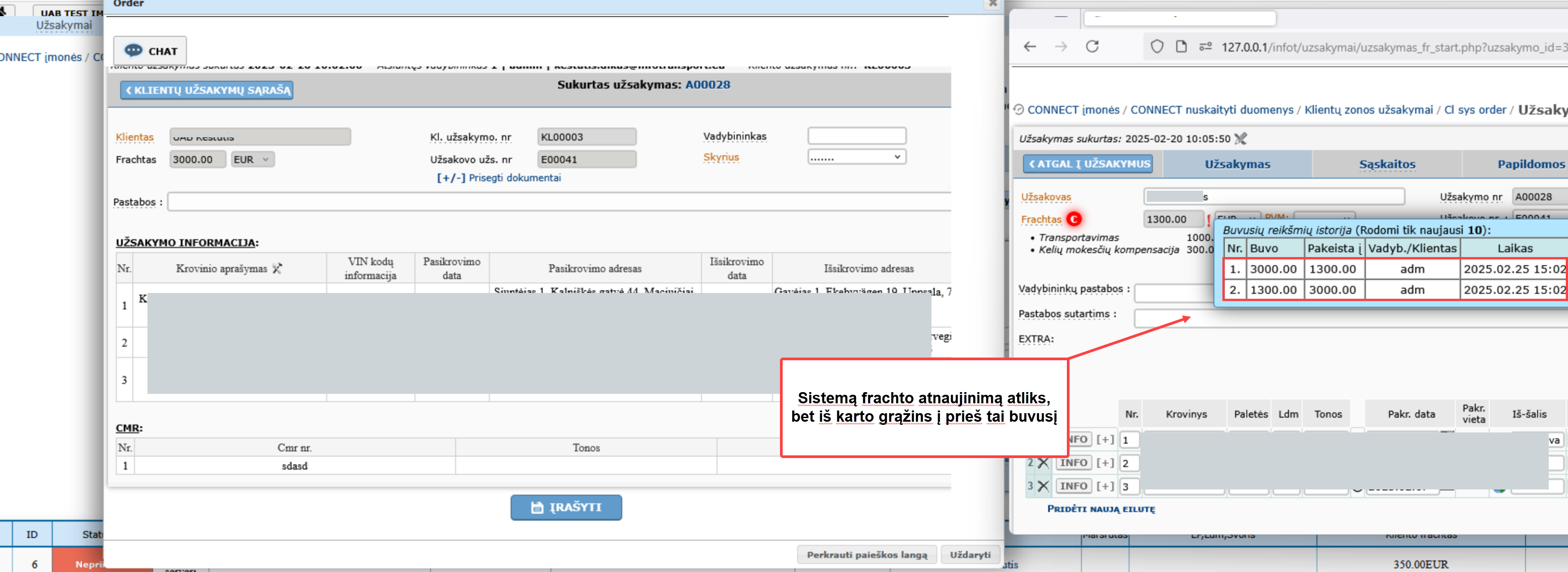This screenshot has height=572, width=1568.
Task: Click the Užsakovas label link
Action: (1046, 197)
